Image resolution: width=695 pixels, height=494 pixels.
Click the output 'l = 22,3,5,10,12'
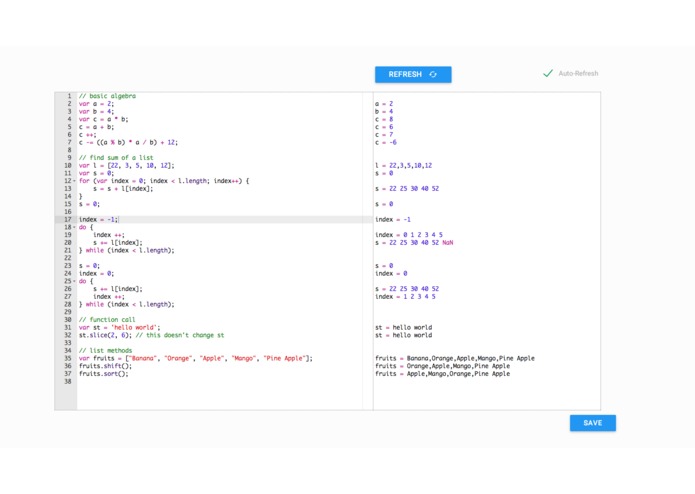click(x=403, y=166)
